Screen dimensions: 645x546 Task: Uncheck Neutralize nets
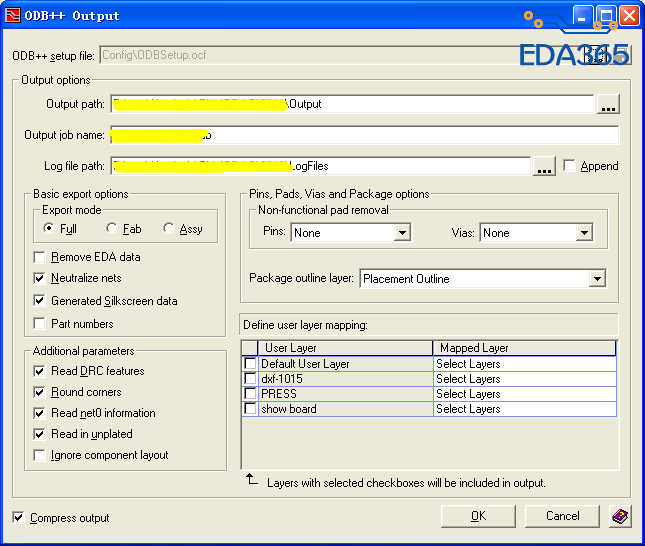39,278
